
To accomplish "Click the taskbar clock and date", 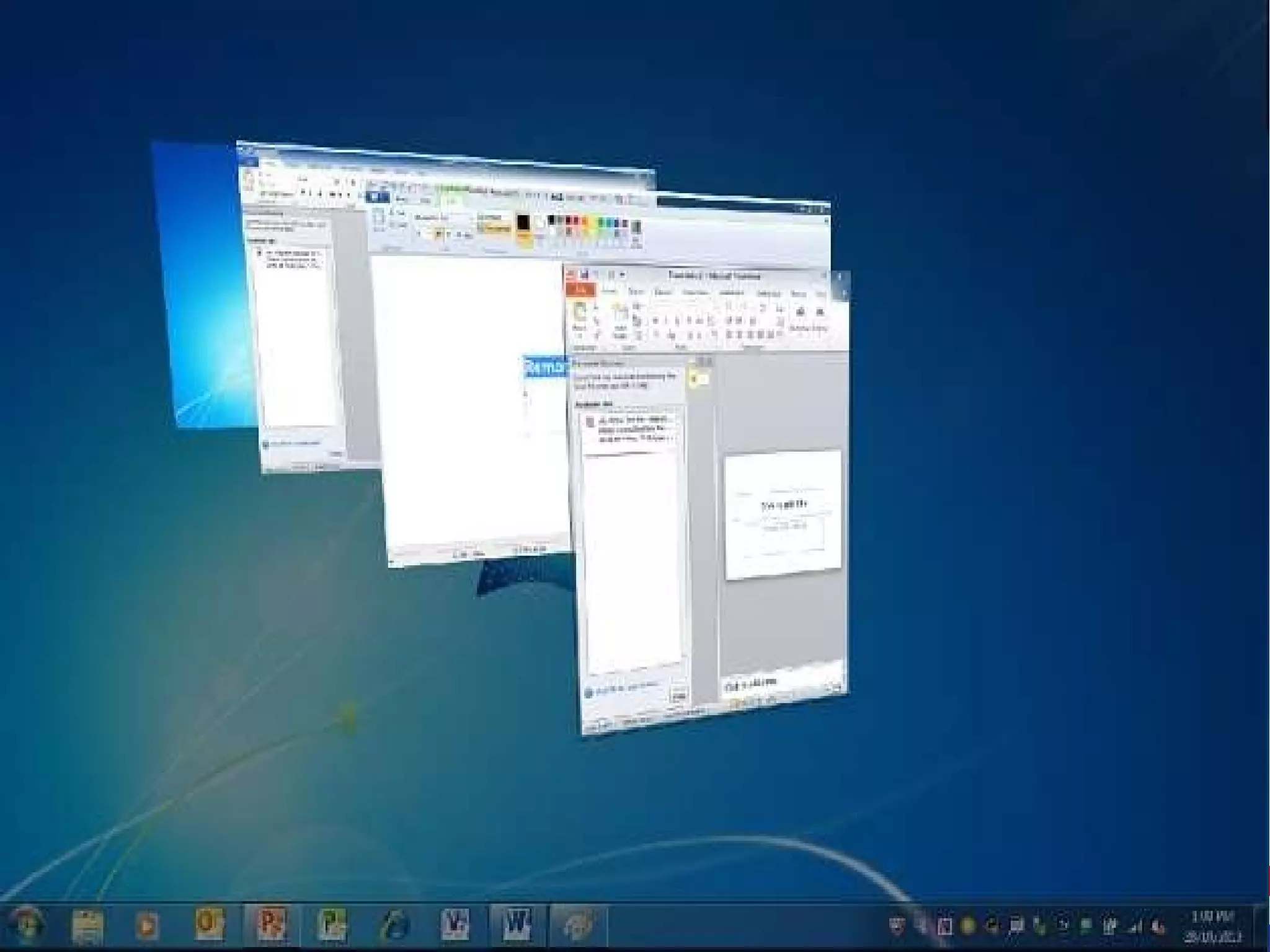I will (1213, 926).
